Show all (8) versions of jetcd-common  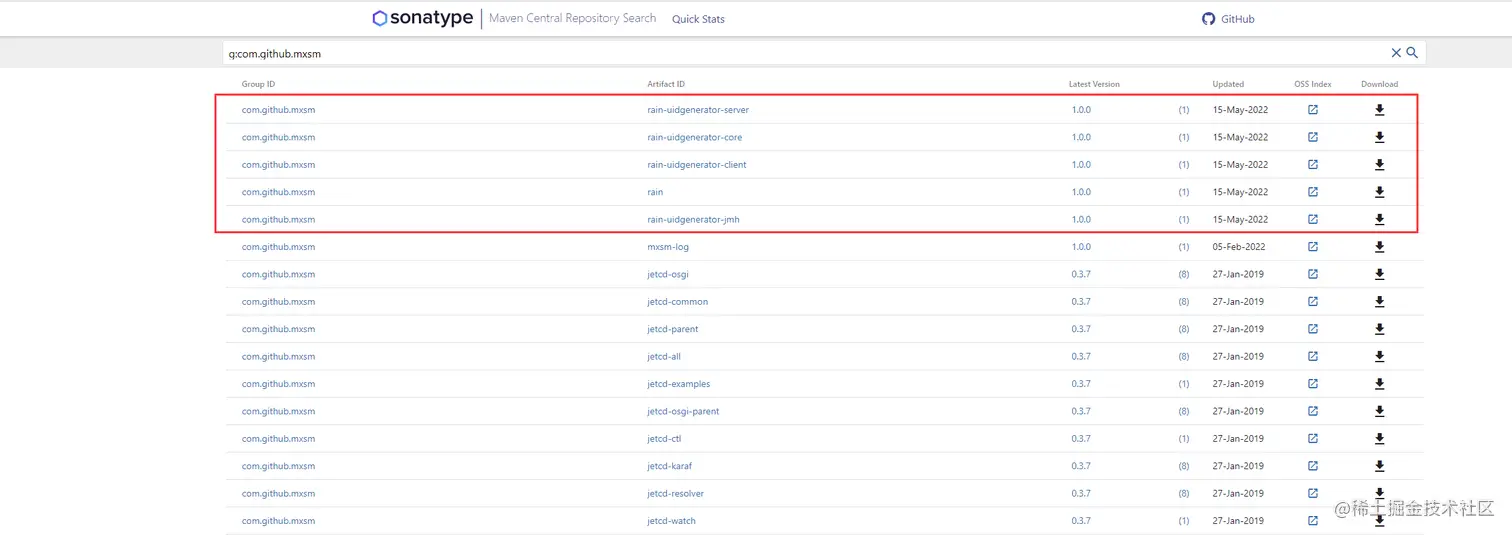[x=1184, y=302]
